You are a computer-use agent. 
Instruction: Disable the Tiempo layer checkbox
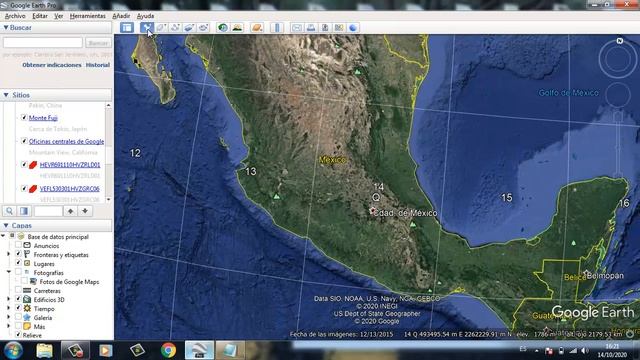[18, 308]
